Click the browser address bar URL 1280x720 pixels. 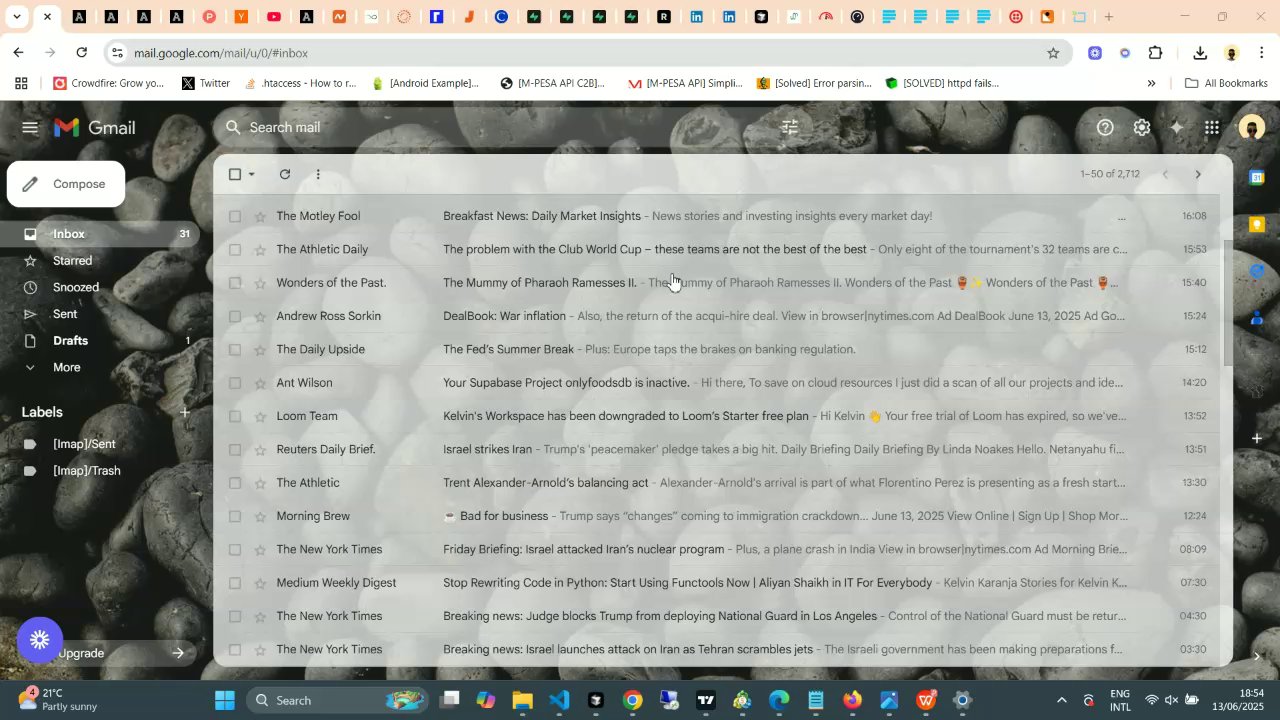221,53
